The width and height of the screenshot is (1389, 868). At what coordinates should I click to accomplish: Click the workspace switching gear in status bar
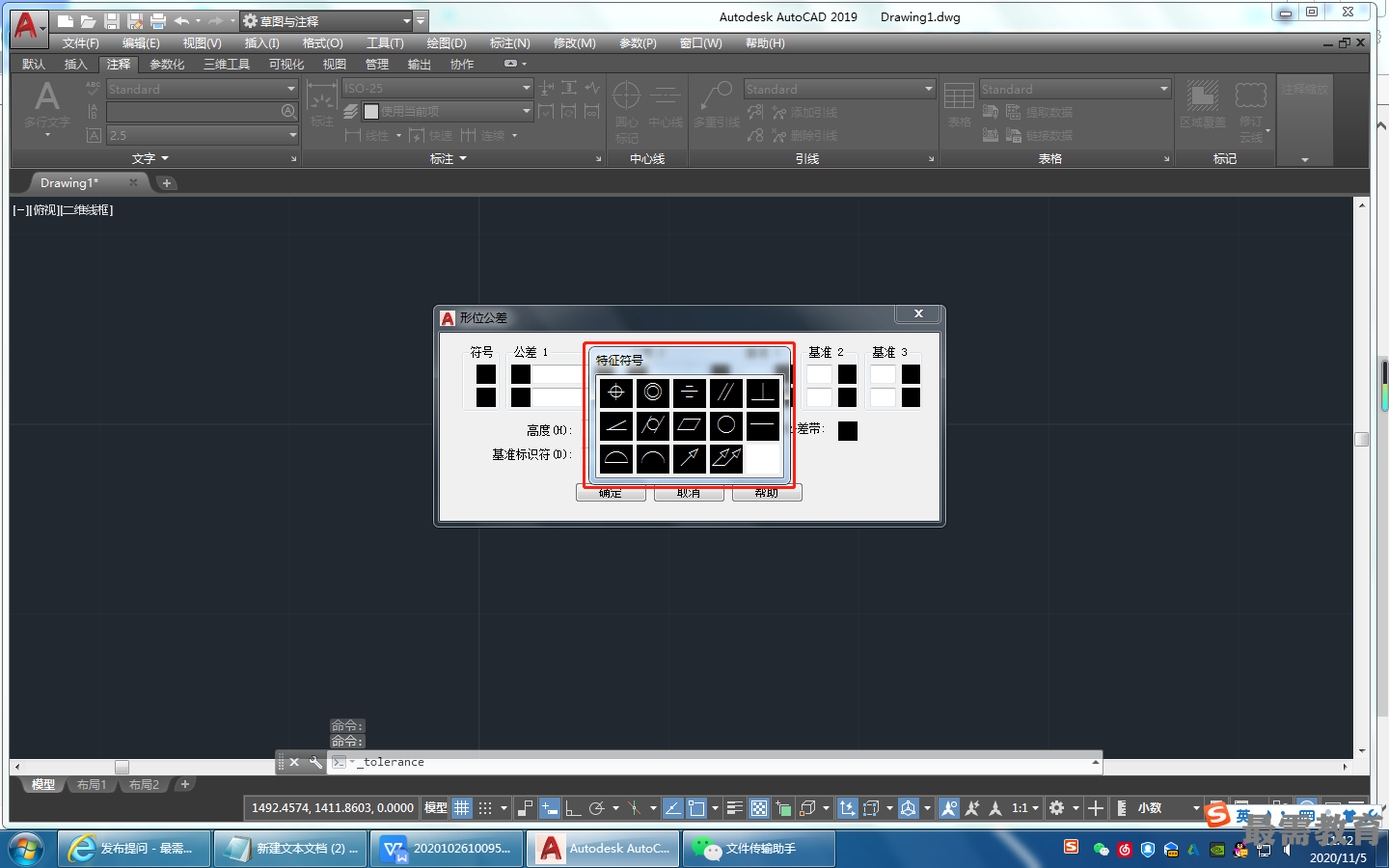pyautogui.click(x=1057, y=808)
